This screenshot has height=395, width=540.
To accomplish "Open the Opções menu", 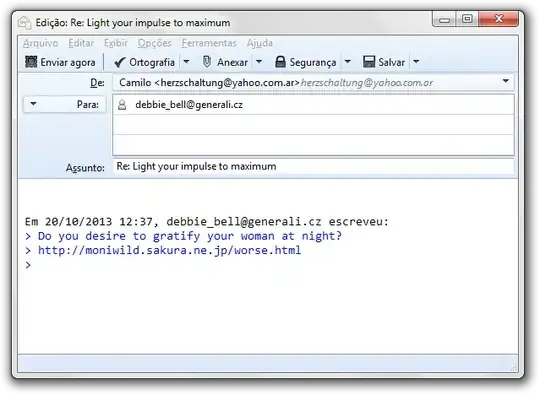I will click(x=155, y=43).
